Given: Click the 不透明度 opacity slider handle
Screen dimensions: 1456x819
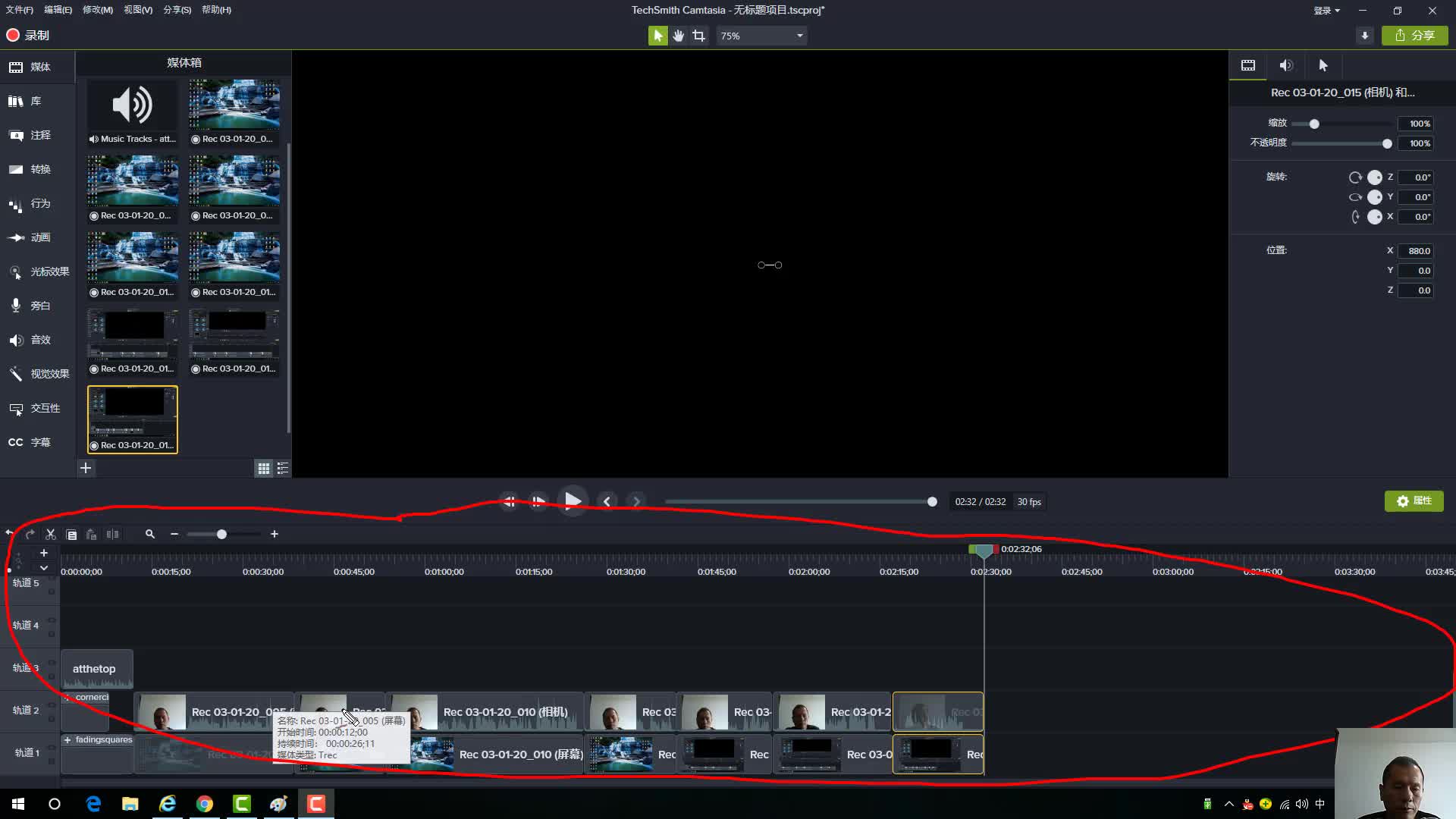Looking at the screenshot, I should [x=1387, y=143].
